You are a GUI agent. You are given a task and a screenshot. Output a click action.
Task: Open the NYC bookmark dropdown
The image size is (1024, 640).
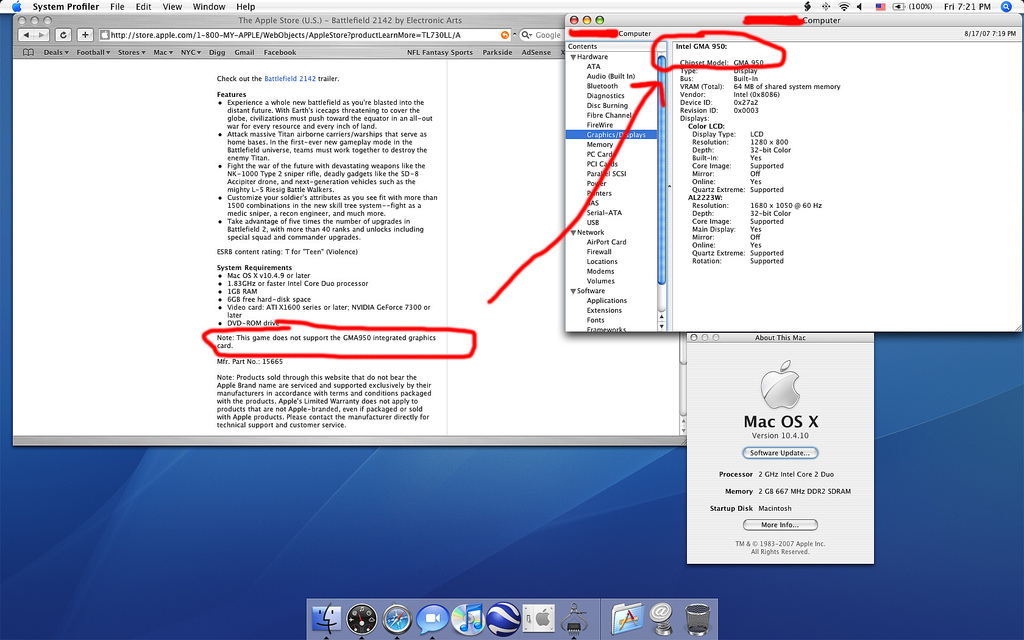click(191, 52)
